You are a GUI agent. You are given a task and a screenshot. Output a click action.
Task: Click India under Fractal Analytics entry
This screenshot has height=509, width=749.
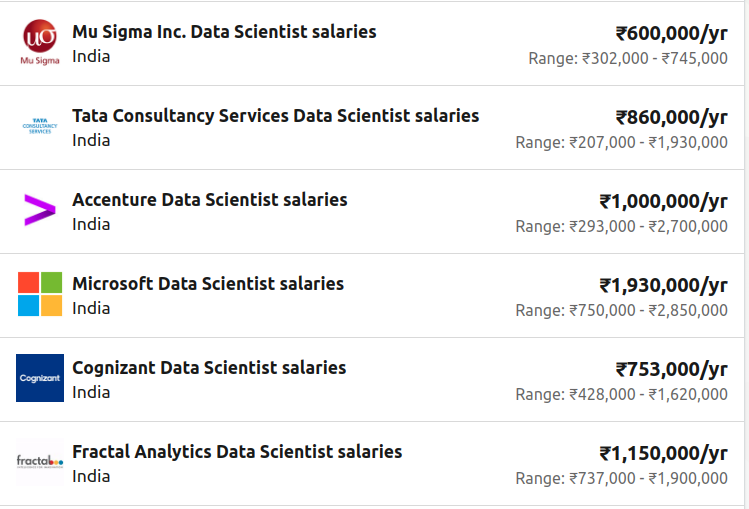(91, 476)
